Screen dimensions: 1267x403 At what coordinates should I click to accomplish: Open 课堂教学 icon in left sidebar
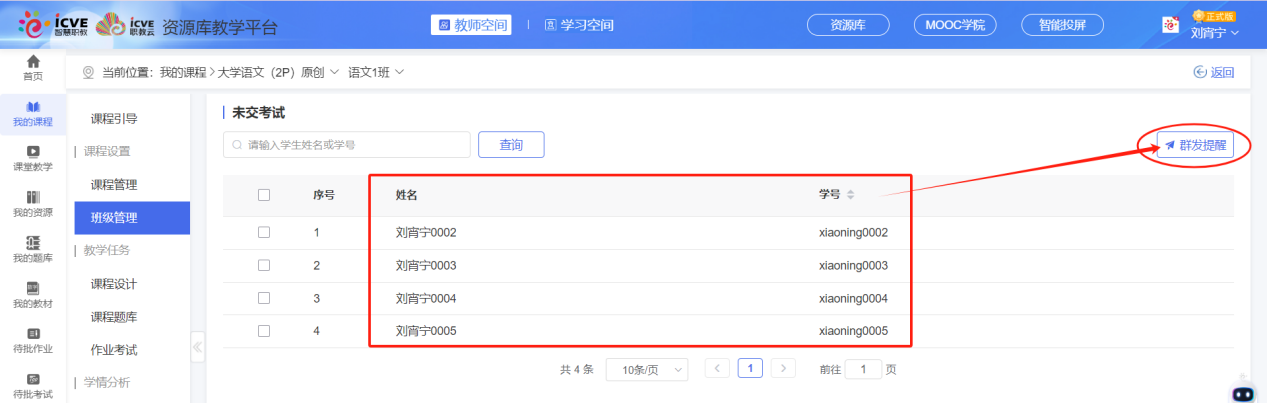click(x=33, y=151)
